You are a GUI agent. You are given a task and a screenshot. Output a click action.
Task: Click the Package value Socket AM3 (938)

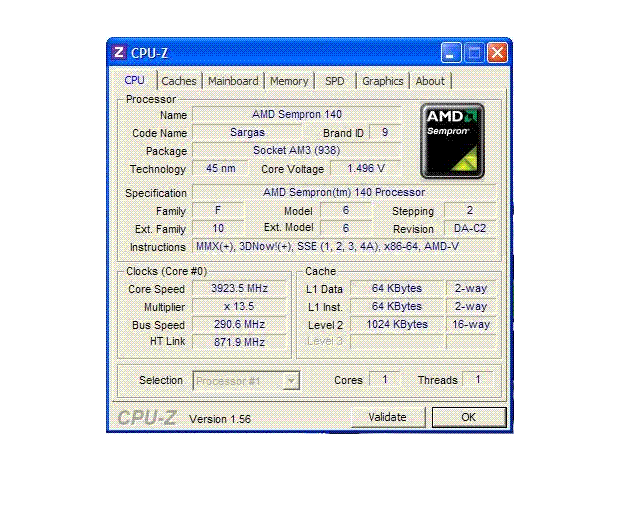coord(297,150)
